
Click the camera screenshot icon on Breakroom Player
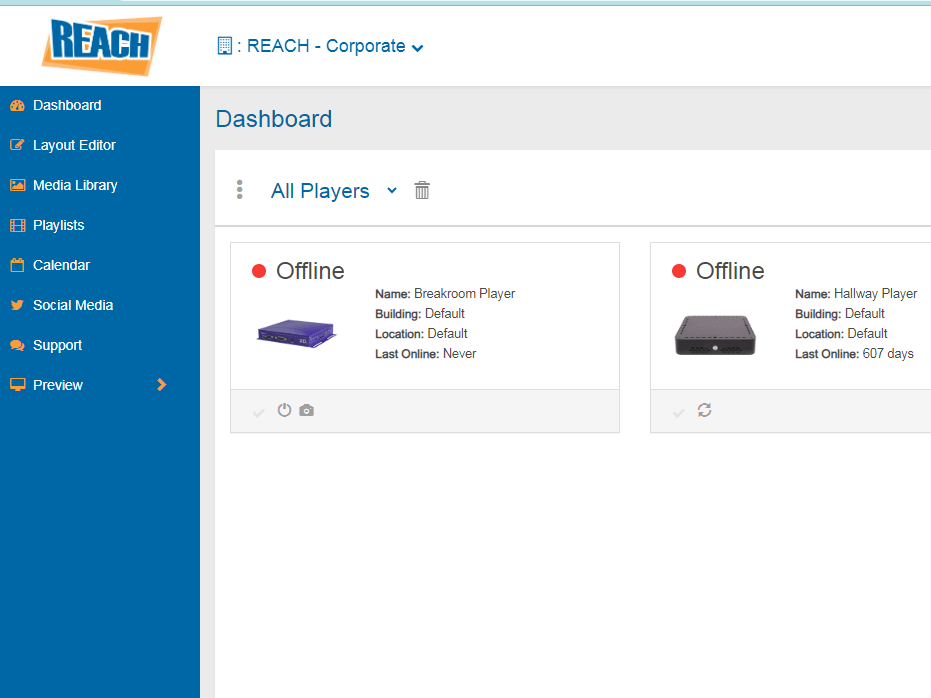(x=306, y=410)
